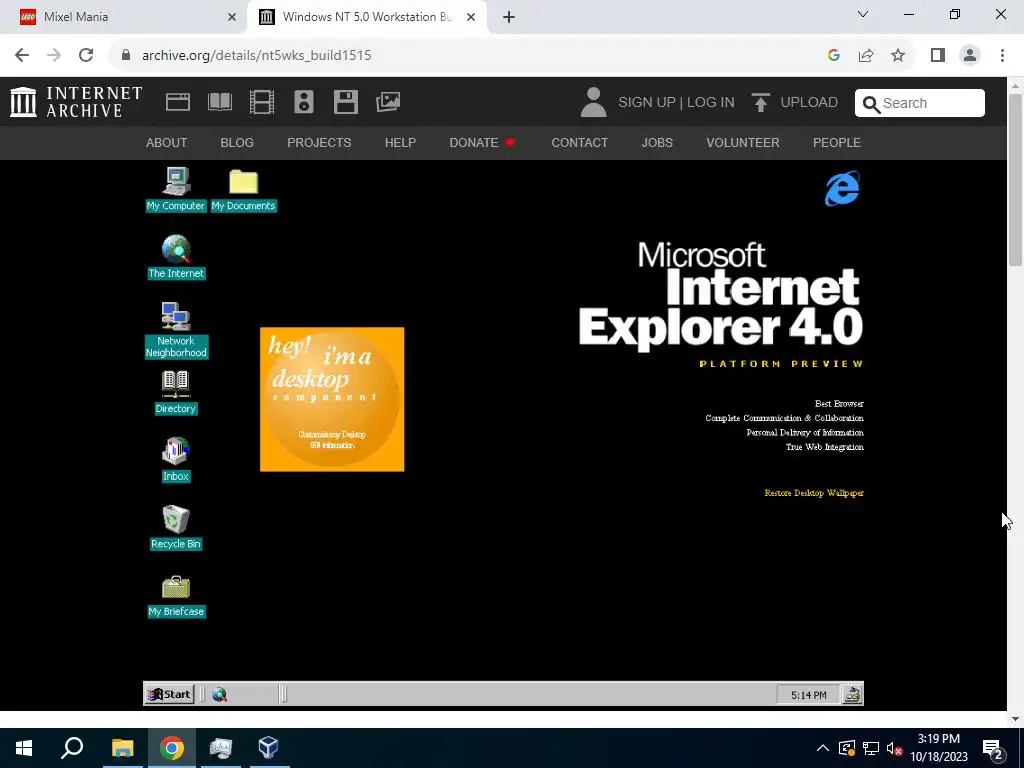Open the BLOG menu item

237,142
